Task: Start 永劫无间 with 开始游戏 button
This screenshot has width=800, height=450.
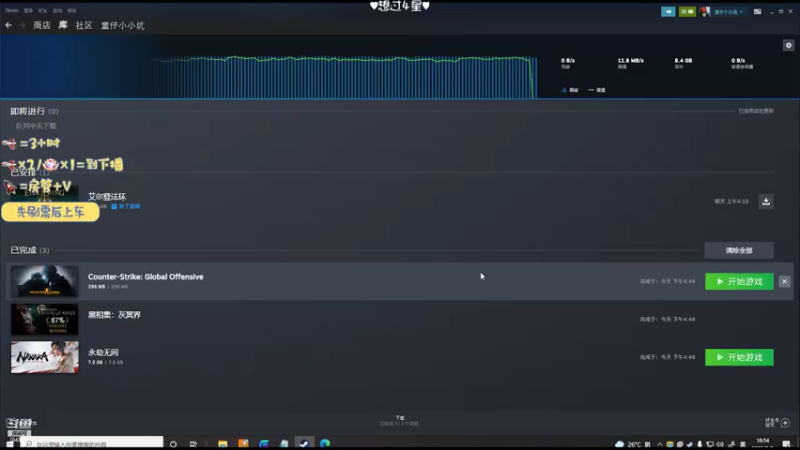Action: point(739,357)
